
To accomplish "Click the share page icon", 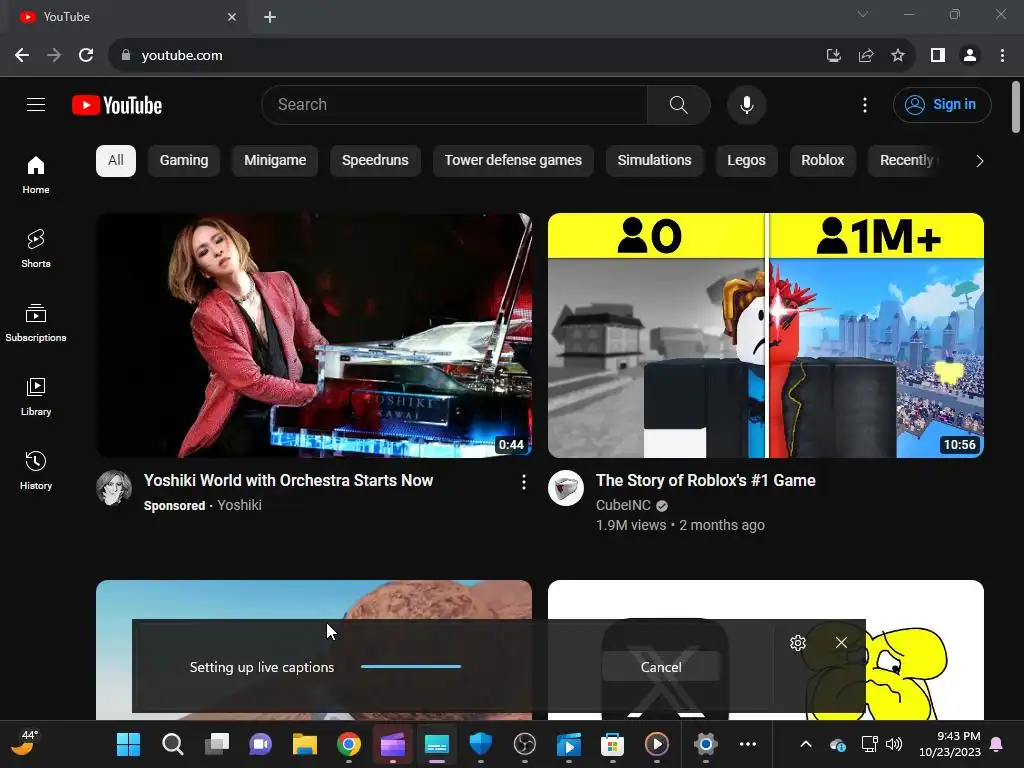I will pos(866,56).
